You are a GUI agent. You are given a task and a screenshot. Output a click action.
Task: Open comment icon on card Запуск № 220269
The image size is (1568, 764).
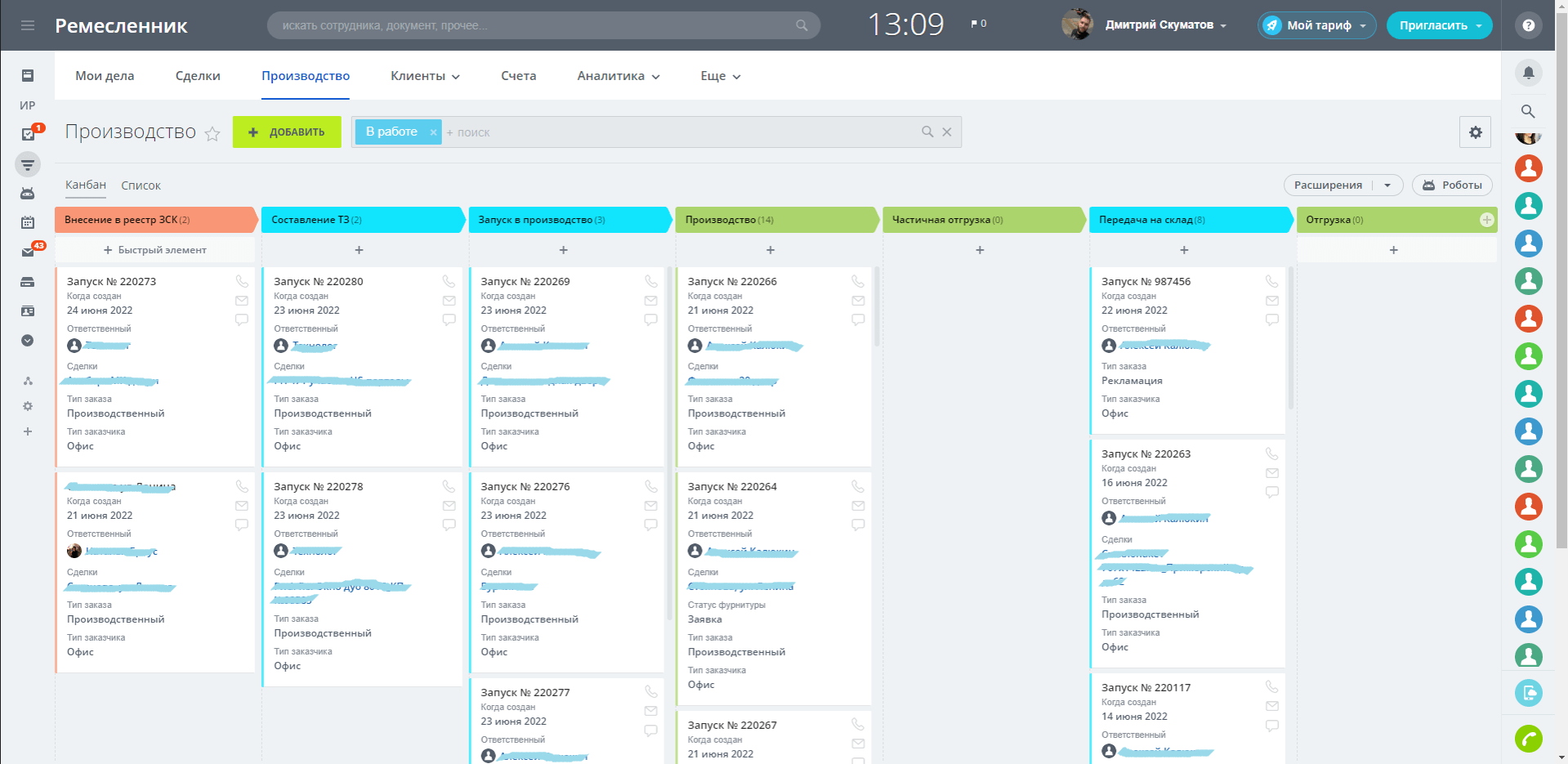pos(650,319)
